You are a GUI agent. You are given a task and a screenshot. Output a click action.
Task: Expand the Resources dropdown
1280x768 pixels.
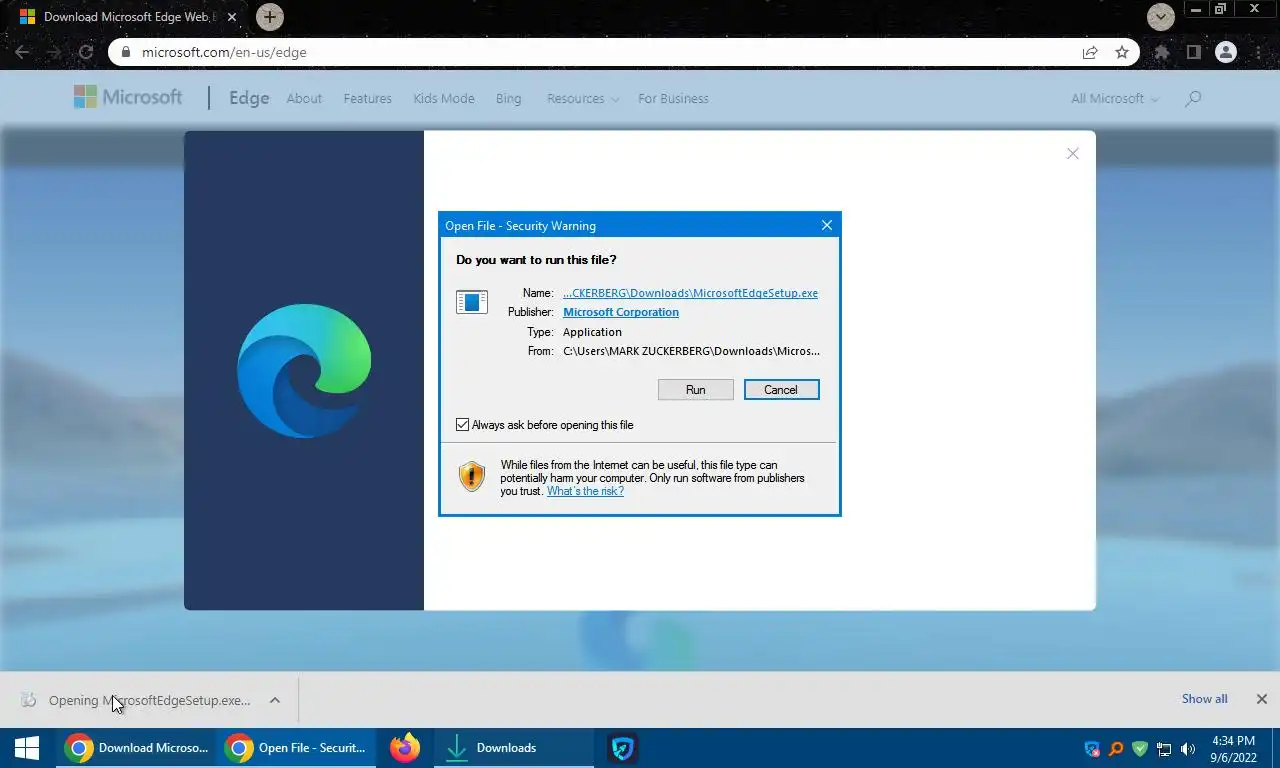[583, 99]
